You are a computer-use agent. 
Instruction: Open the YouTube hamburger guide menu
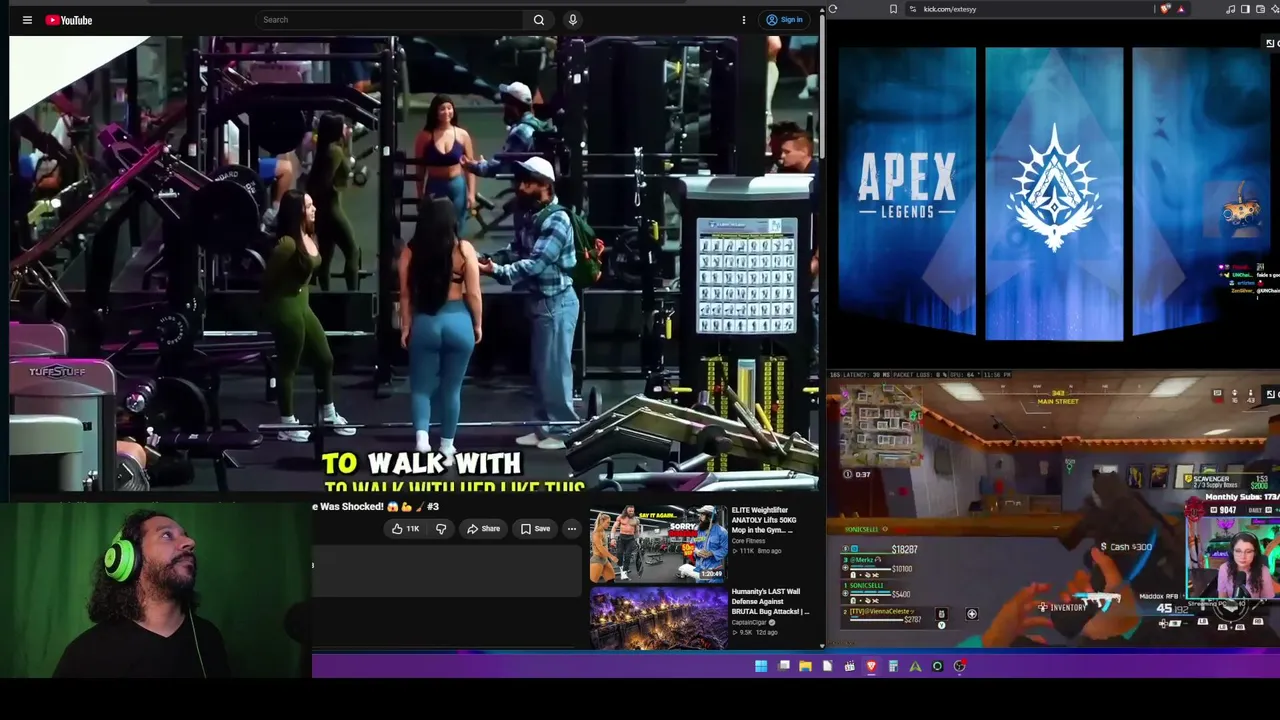(x=27, y=20)
